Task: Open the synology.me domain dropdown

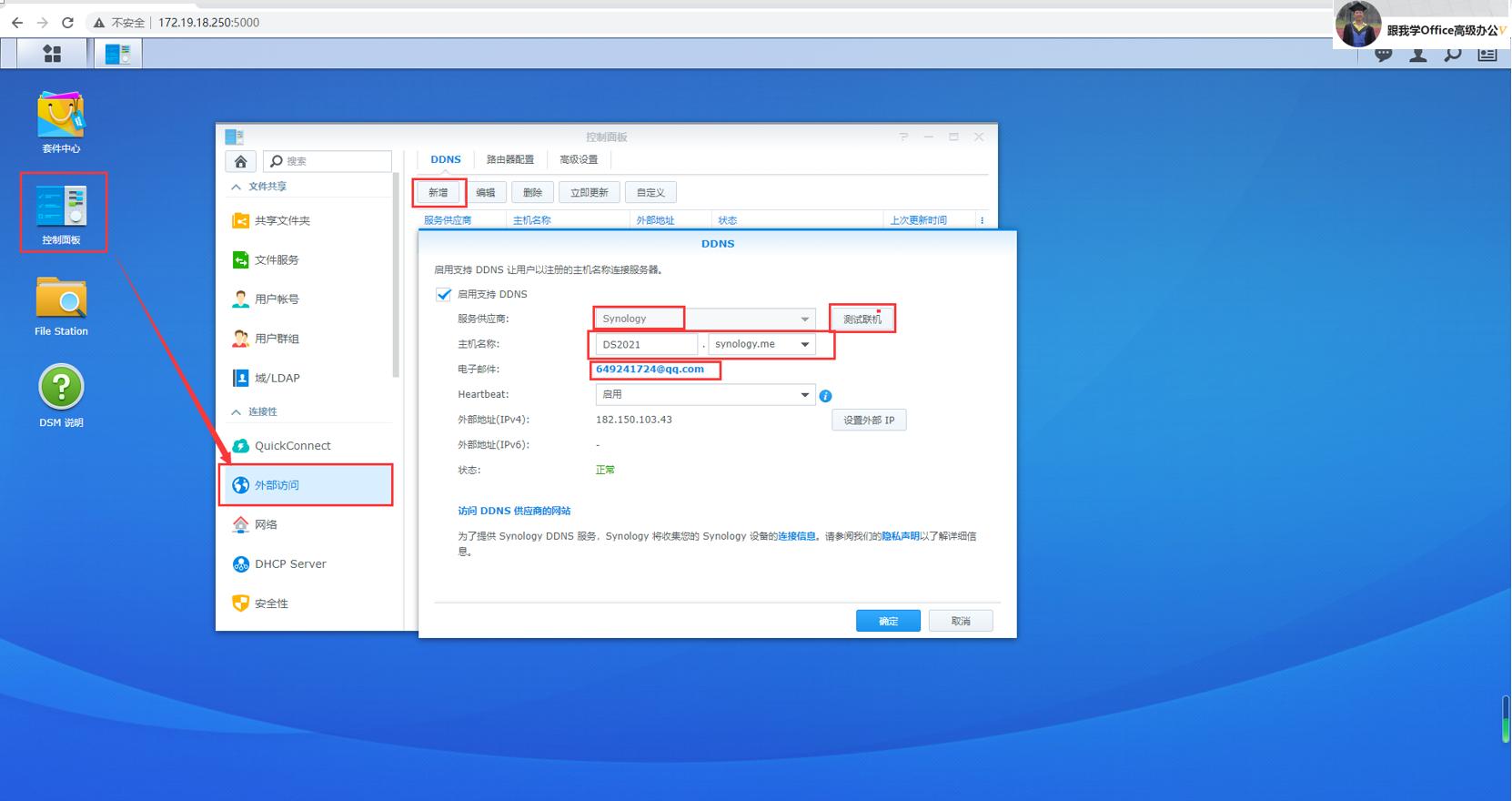Action: [804, 344]
